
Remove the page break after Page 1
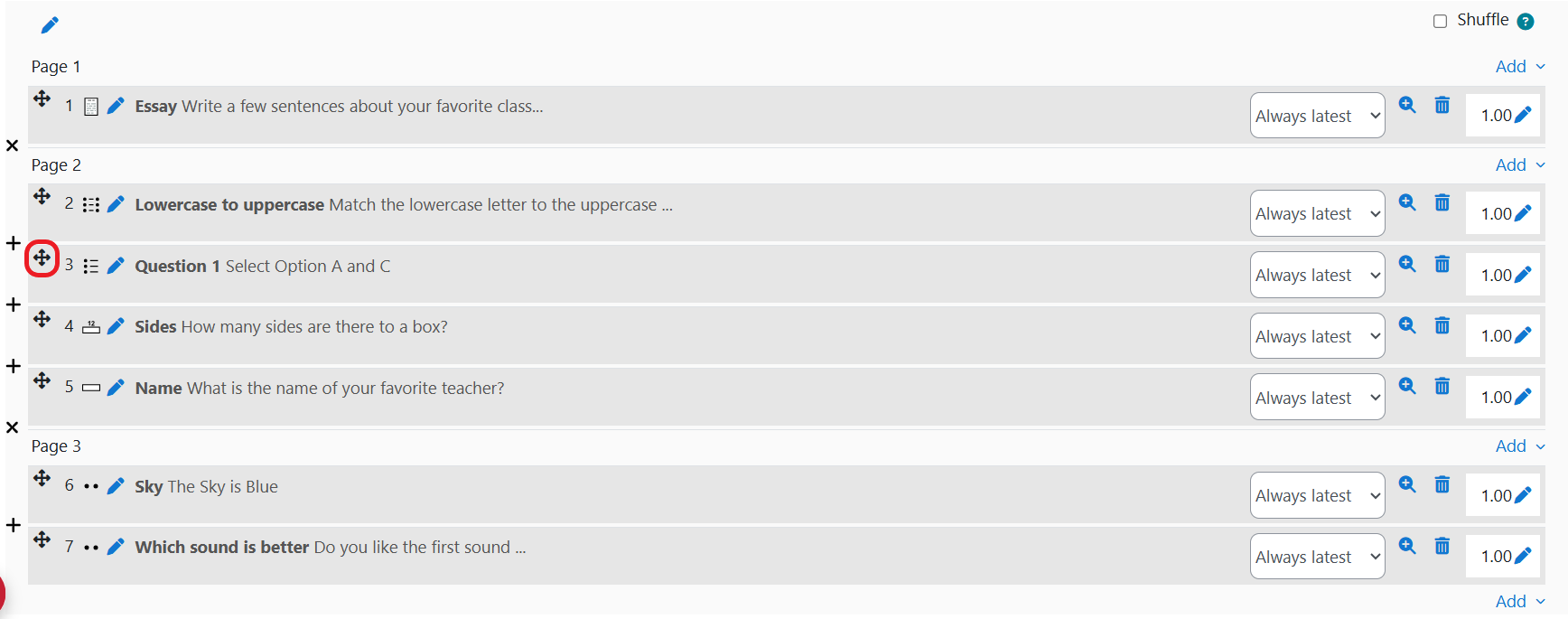point(13,145)
